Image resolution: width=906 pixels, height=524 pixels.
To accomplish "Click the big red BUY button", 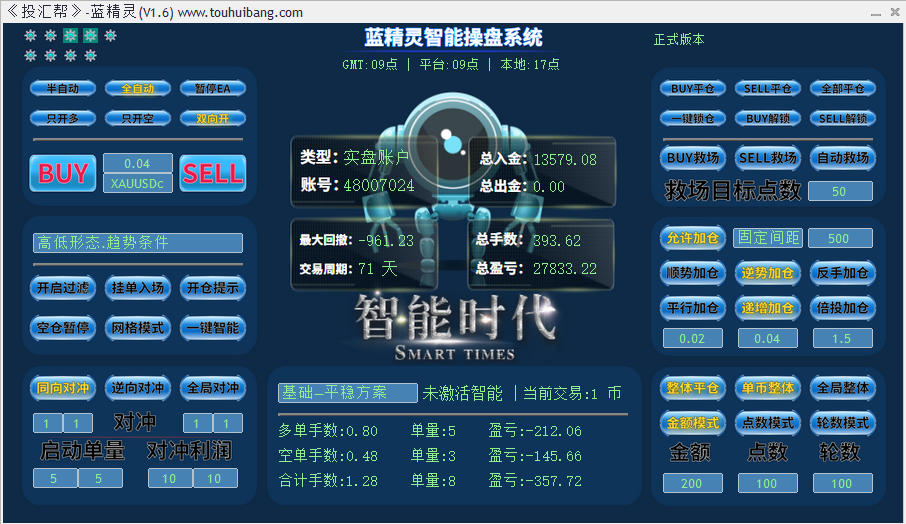I will (x=63, y=173).
